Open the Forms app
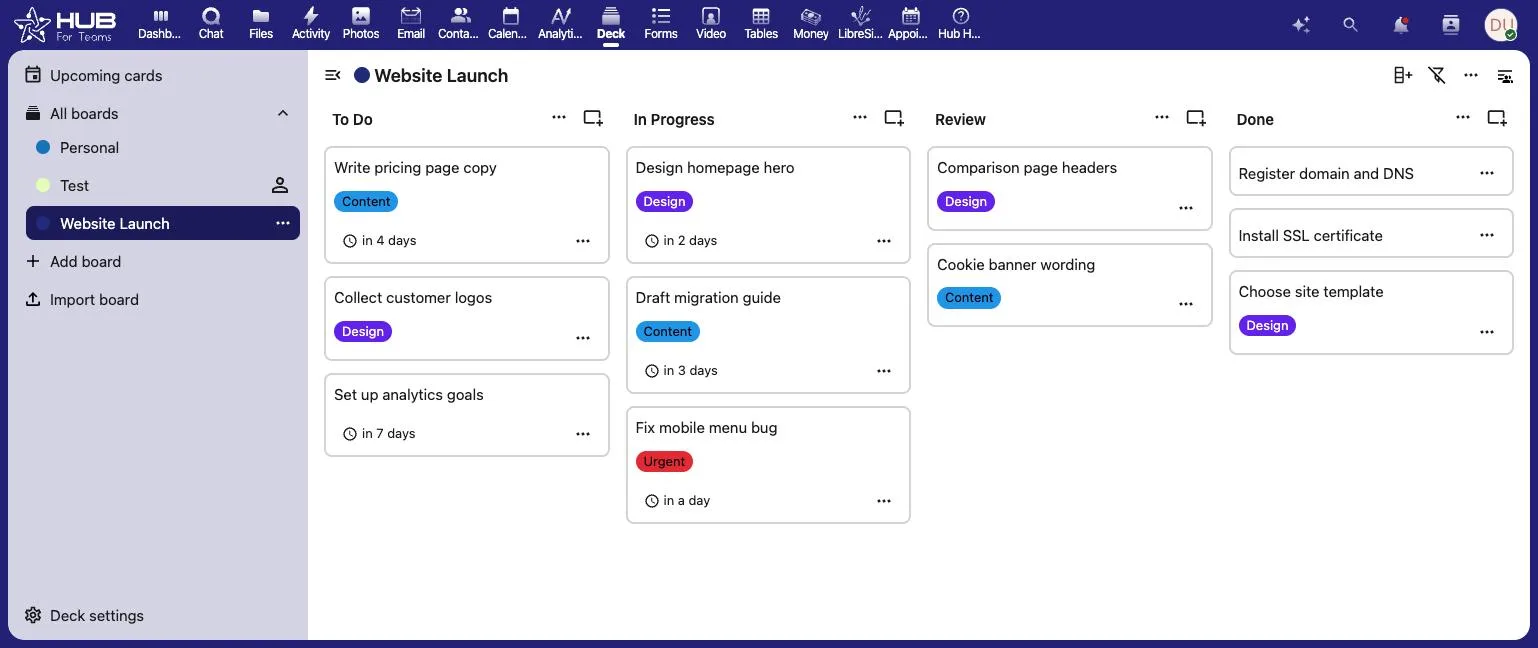The image size is (1538, 648). click(x=661, y=24)
